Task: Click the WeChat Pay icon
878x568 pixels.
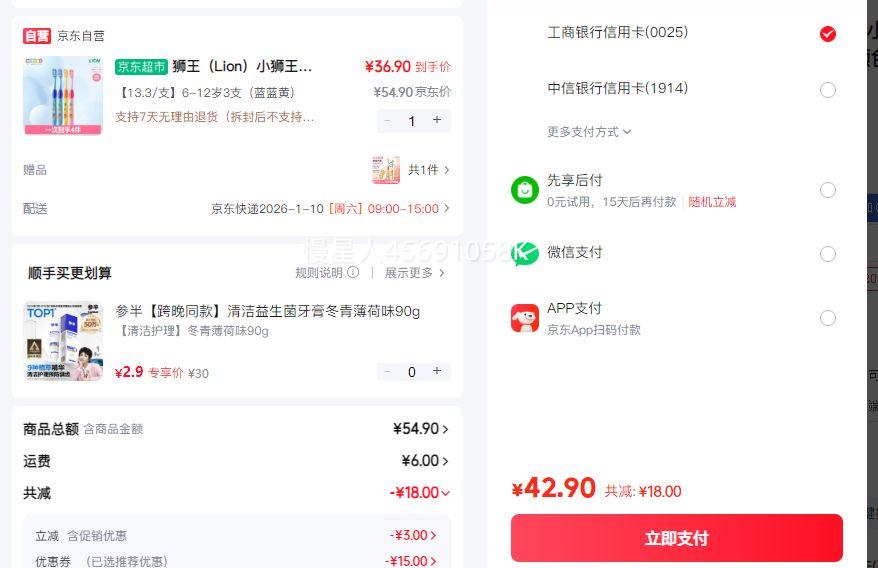Action: tap(525, 254)
